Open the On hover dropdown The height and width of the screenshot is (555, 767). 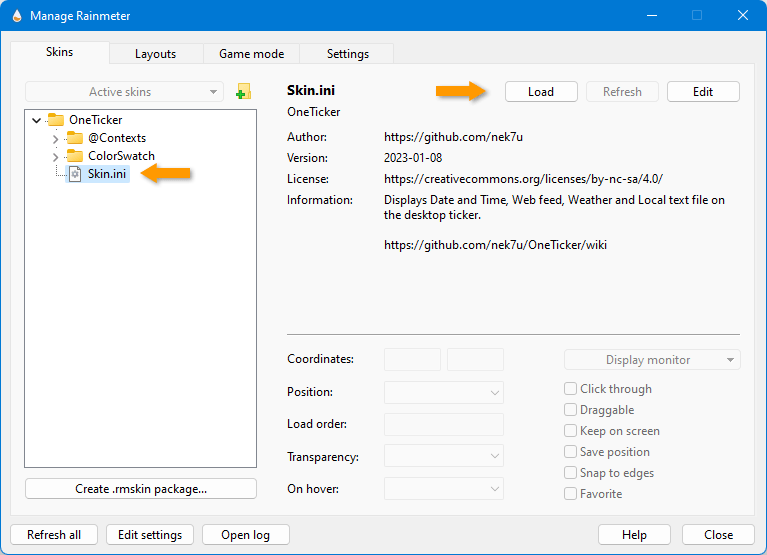pos(444,488)
